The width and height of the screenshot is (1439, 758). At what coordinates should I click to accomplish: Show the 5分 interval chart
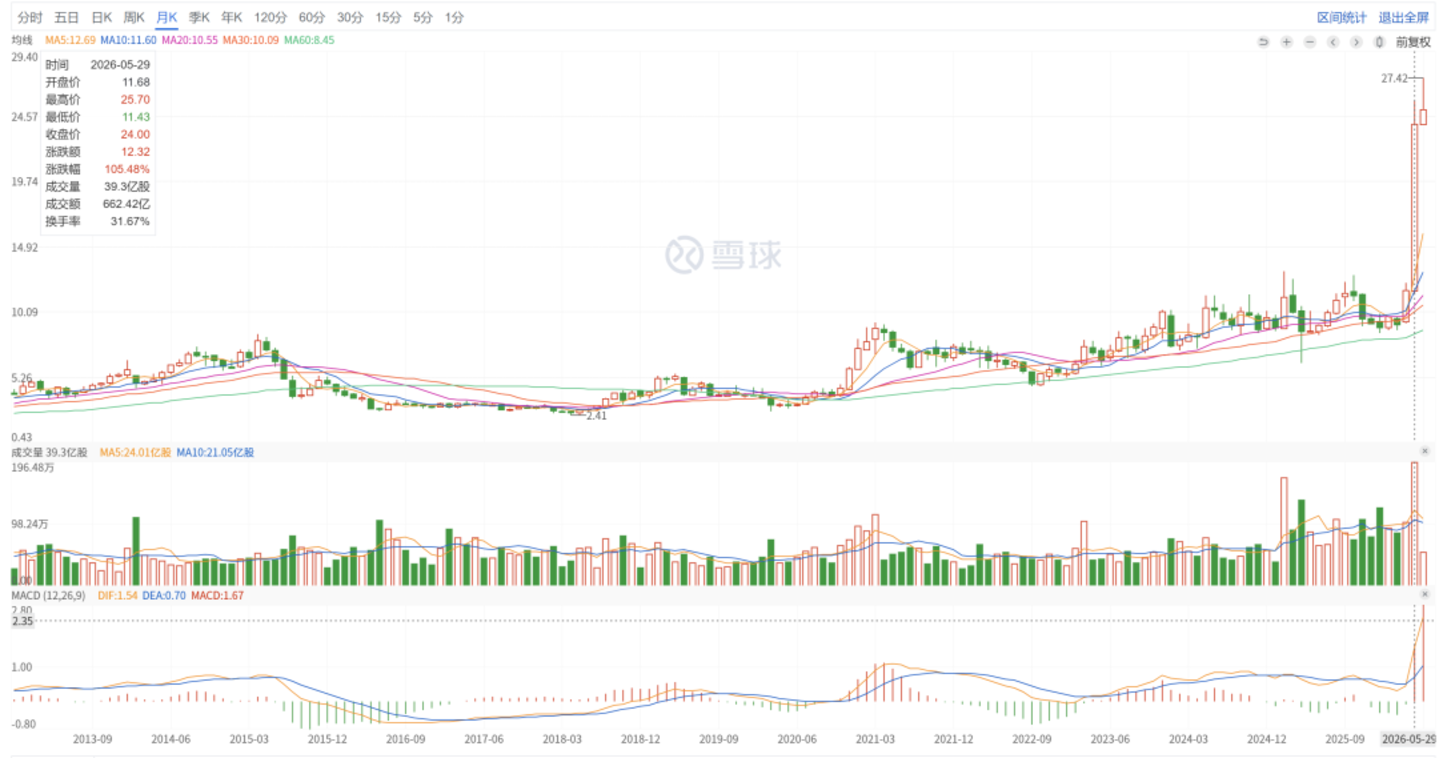coord(423,17)
